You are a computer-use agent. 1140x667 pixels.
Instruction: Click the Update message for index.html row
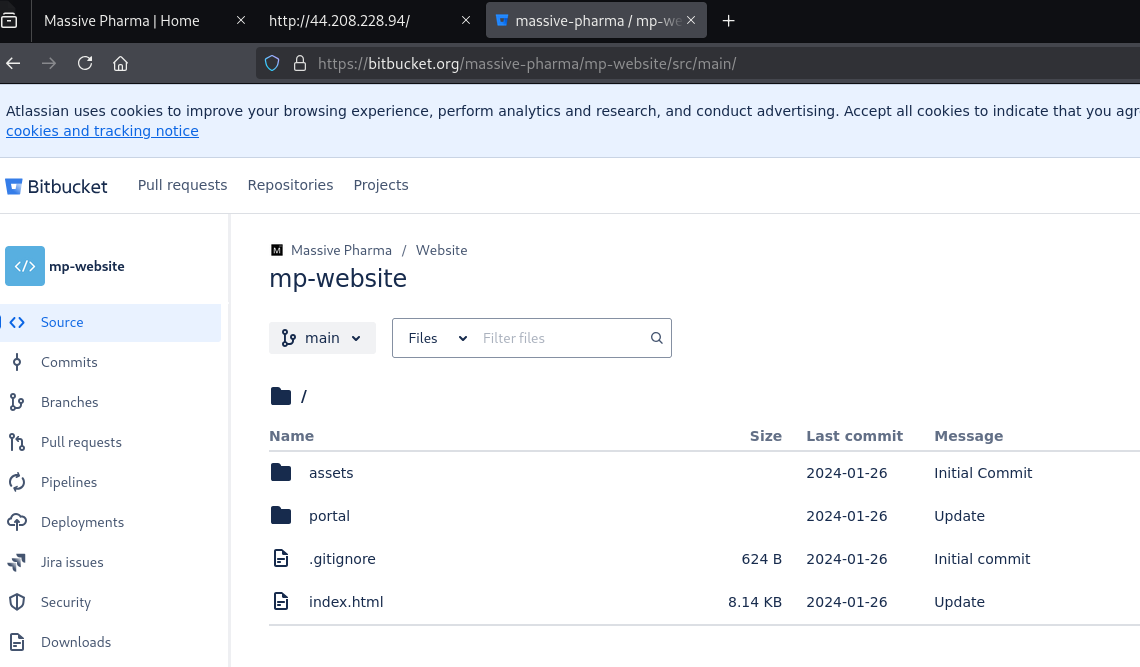point(960,602)
